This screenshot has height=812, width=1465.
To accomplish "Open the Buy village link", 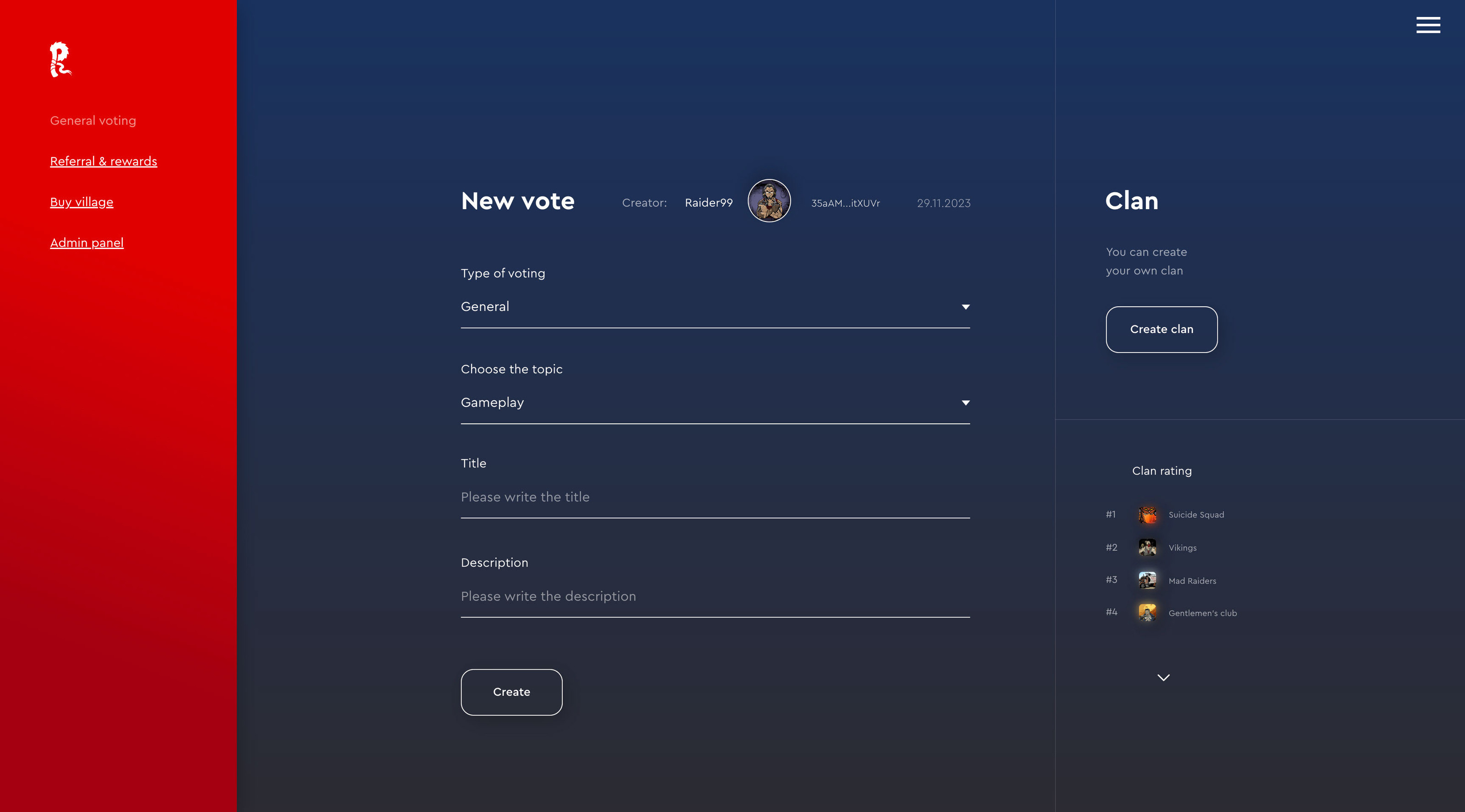I will pos(81,202).
